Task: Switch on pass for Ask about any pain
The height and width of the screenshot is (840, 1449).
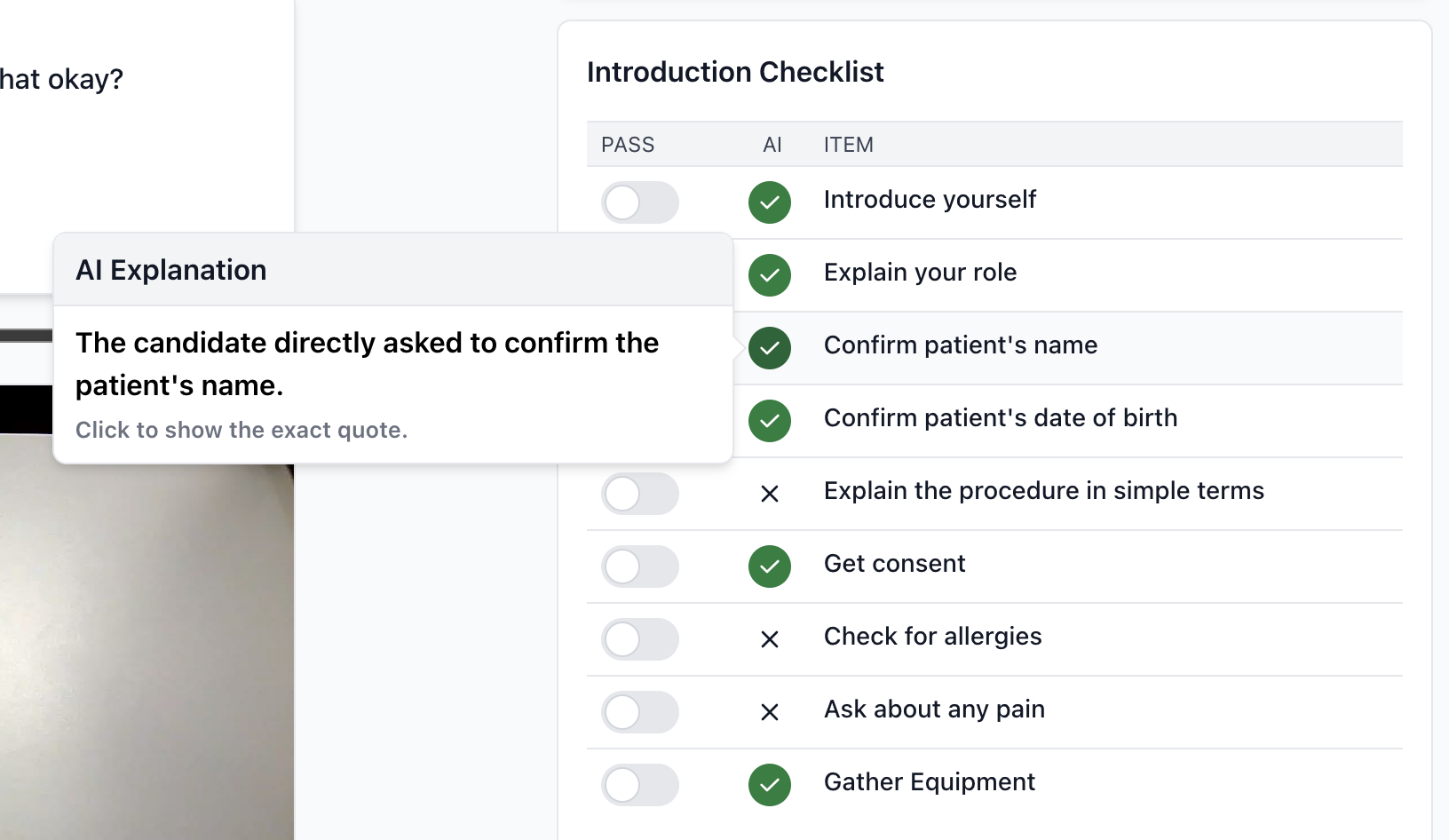Action: [639, 712]
